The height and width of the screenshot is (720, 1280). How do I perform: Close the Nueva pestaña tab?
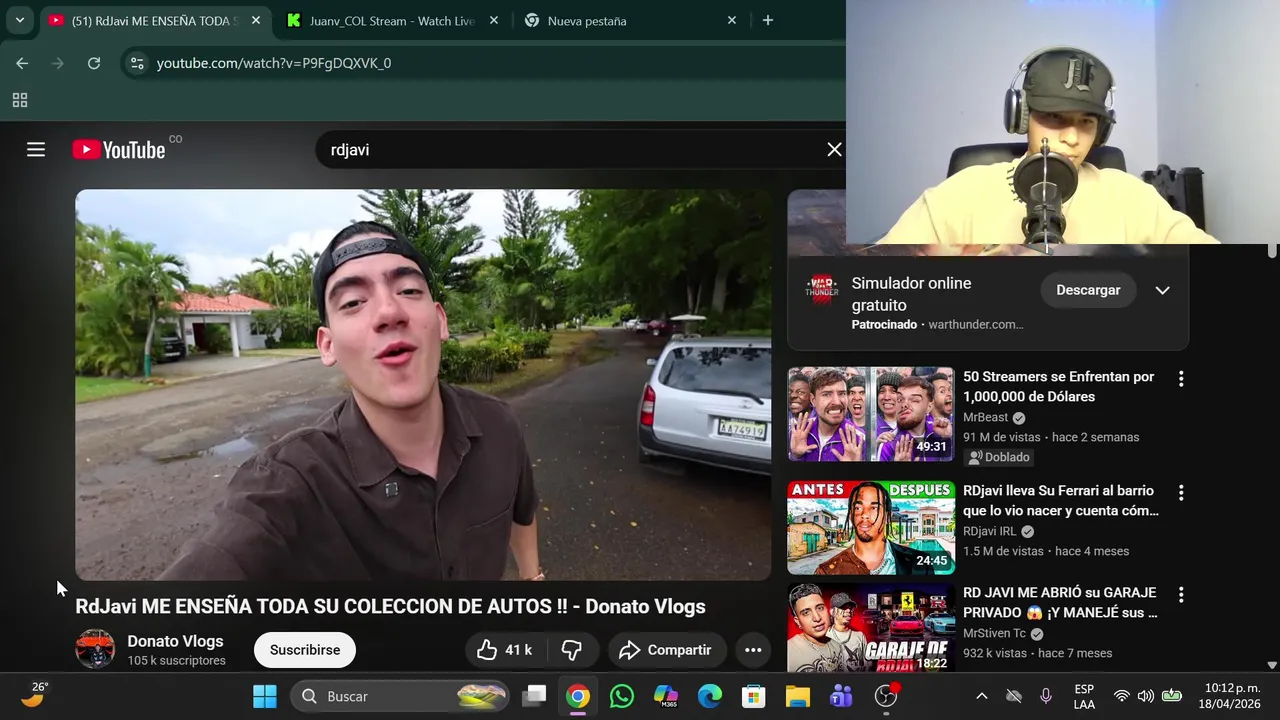point(732,20)
